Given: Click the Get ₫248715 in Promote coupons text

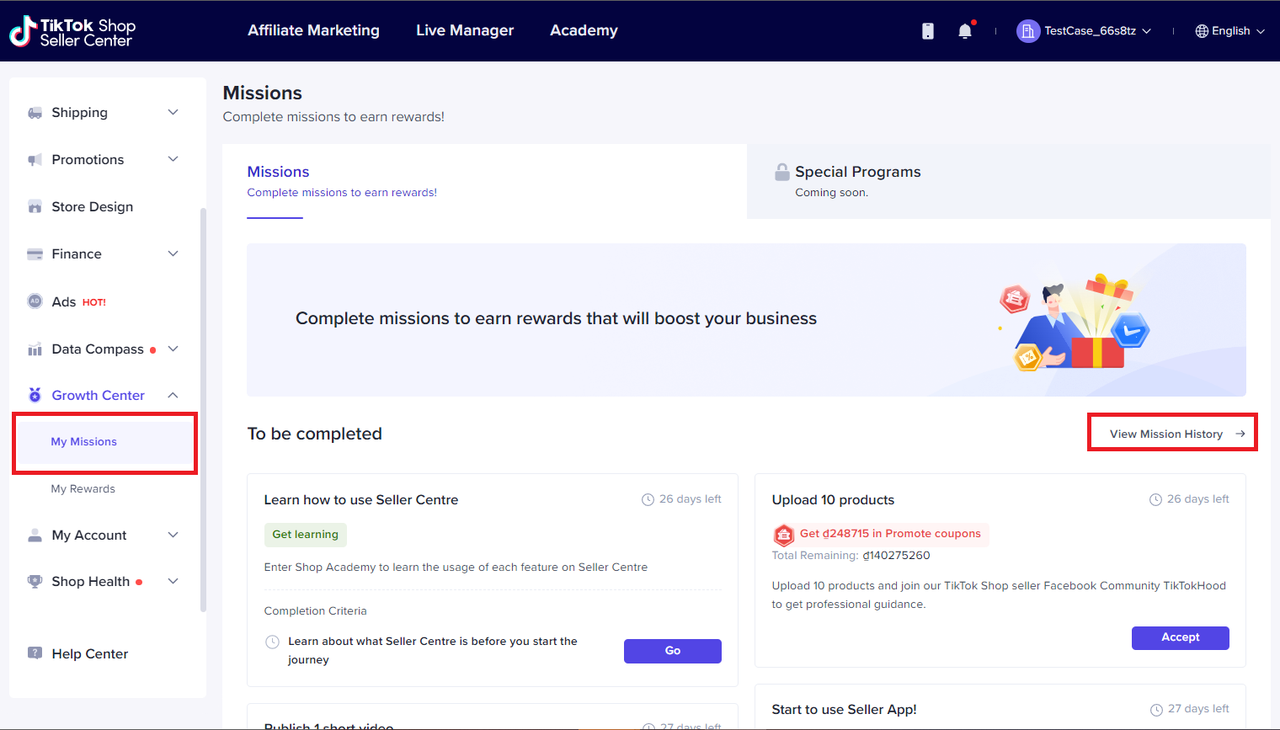Looking at the screenshot, I should [x=890, y=534].
